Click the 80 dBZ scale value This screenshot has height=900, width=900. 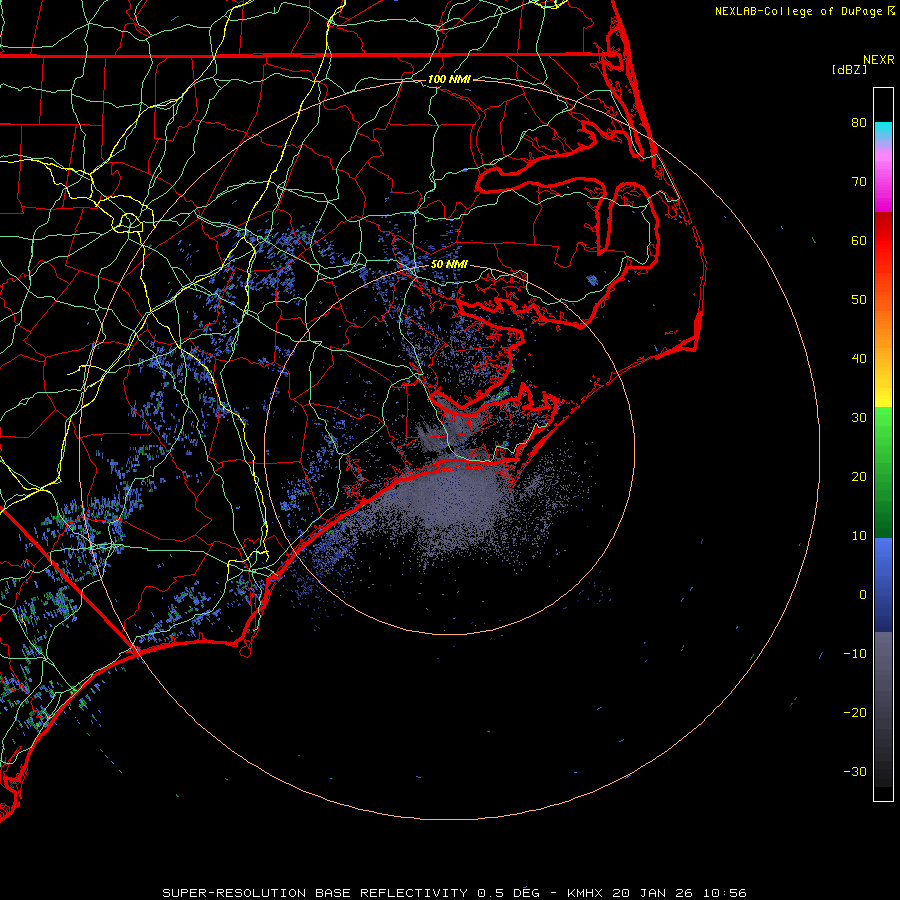(x=859, y=122)
